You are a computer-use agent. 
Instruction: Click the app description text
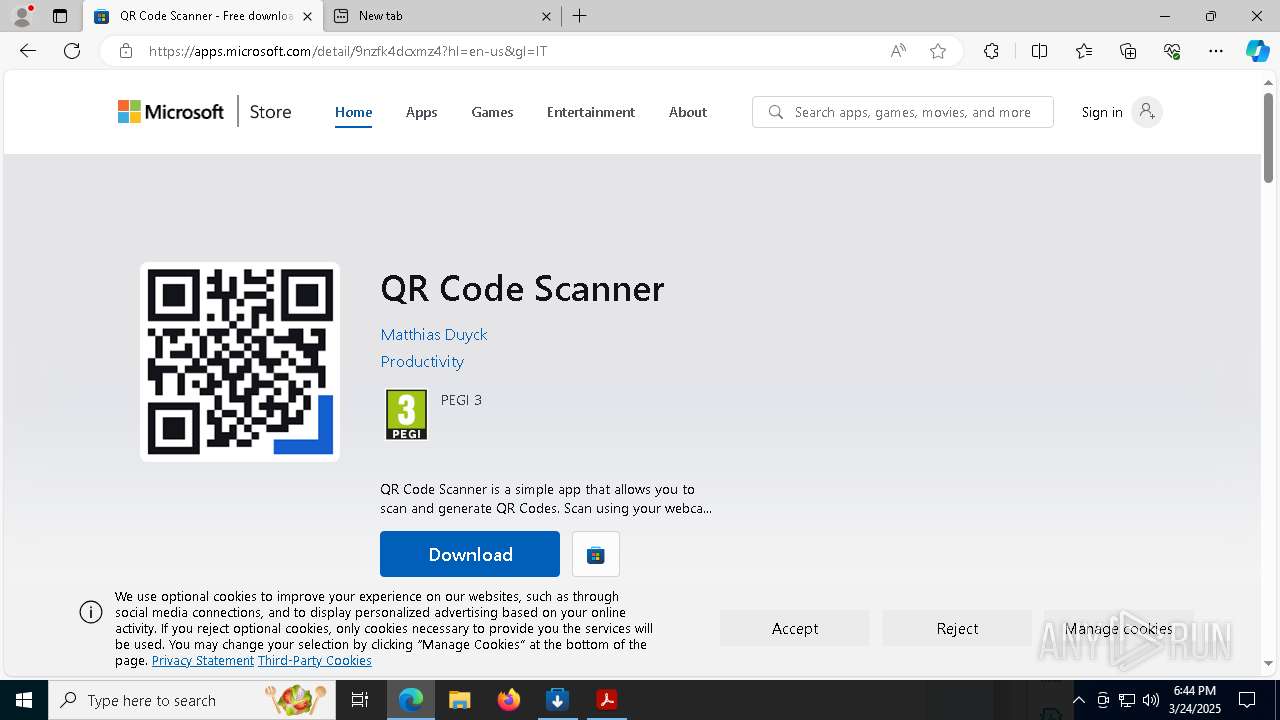click(x=546, y=498)
